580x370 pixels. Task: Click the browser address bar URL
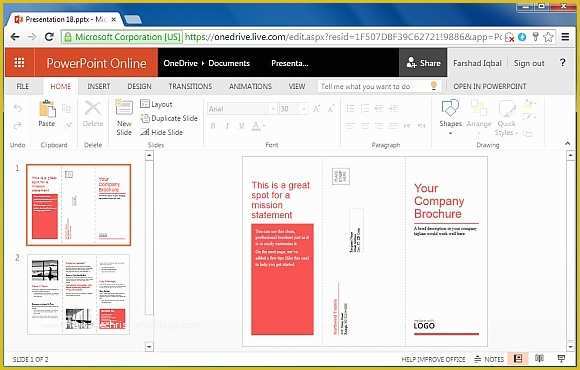pos(343,37)
